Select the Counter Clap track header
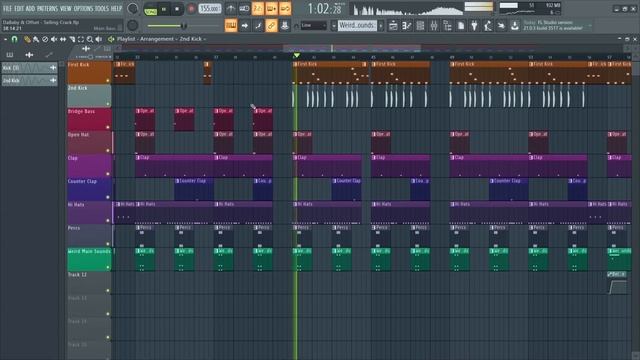Viewport: 640px width, 360px height. (89, 189)
